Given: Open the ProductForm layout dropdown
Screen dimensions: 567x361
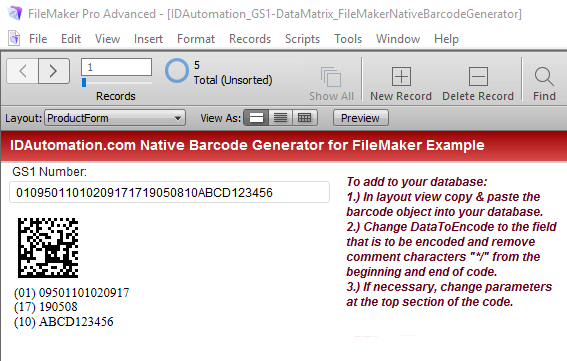Looking at the screenshot, I should pos(115,118).
